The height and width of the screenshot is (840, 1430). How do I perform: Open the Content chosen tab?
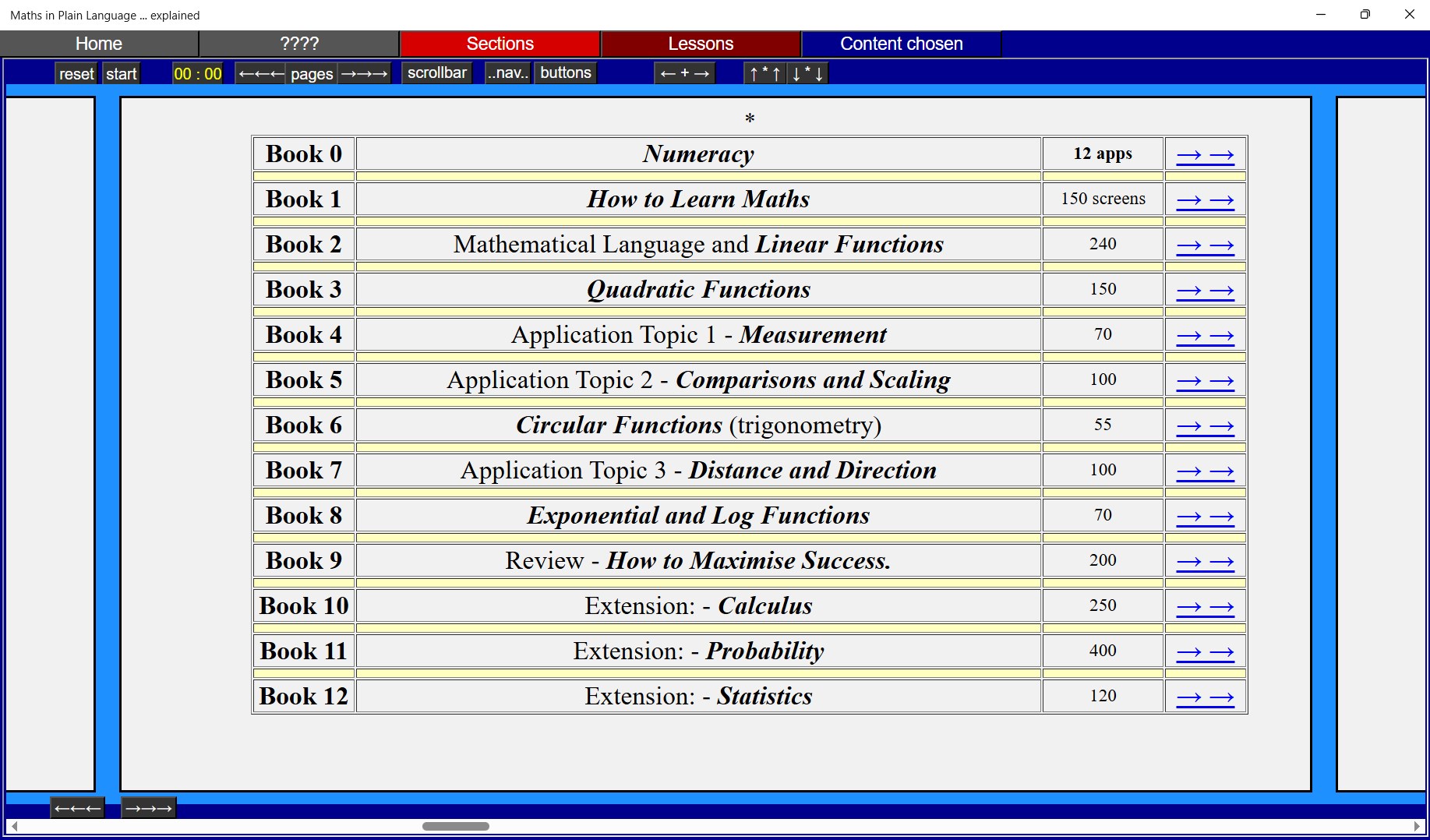click(902, 44)
